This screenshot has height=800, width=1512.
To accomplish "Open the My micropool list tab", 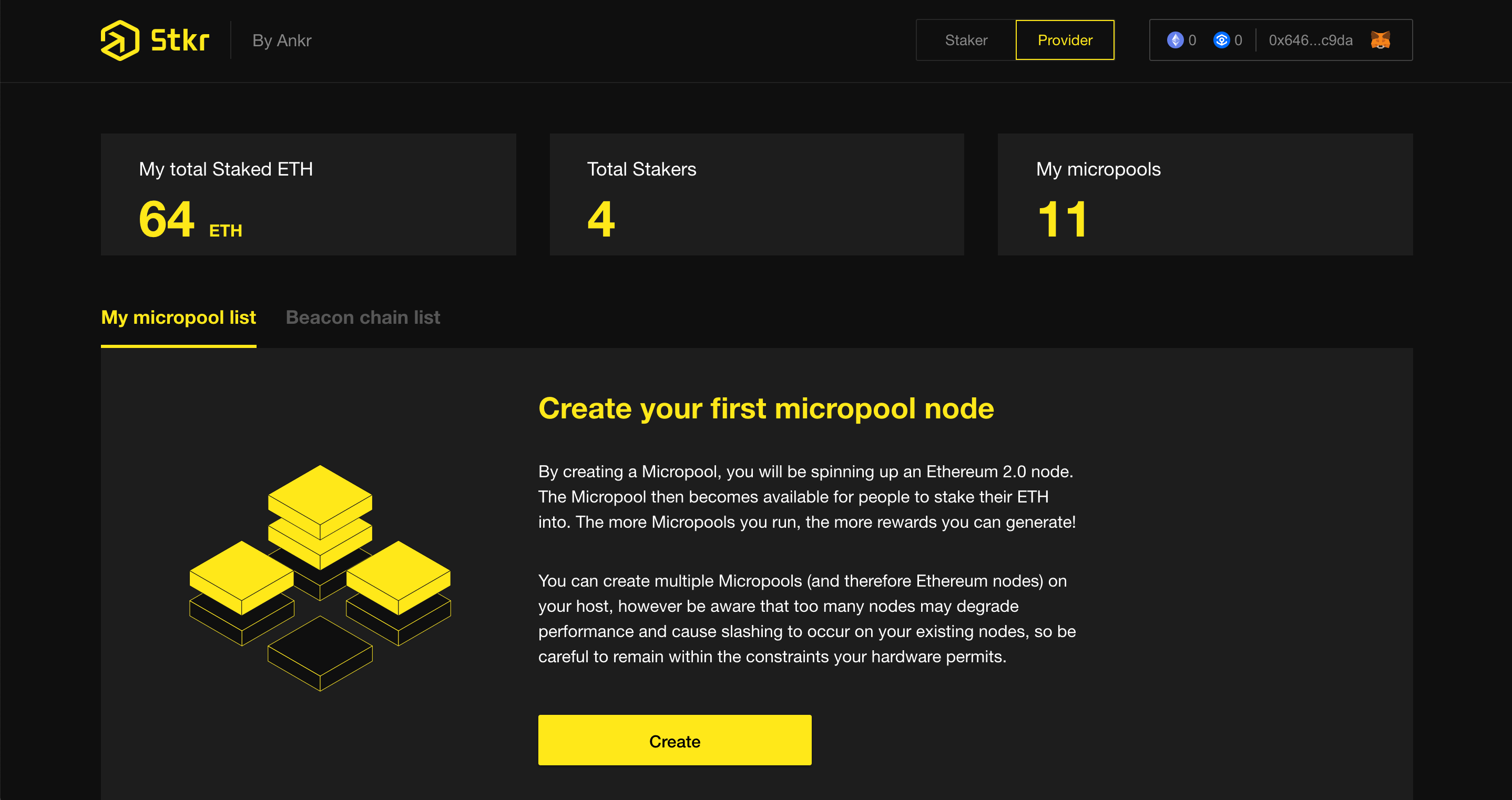I will (178, 317).
